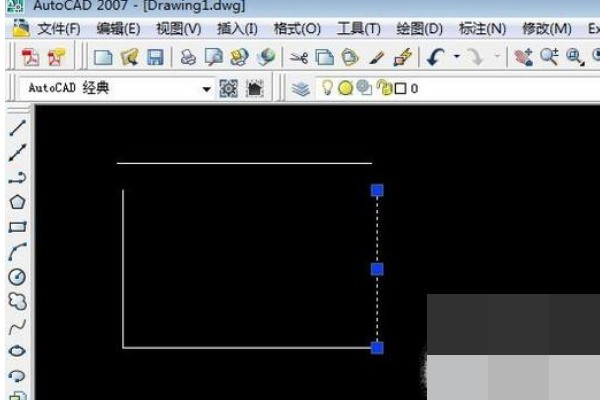Click the My Workspace house icon
The image size is (600, 400).
point(254,89)
